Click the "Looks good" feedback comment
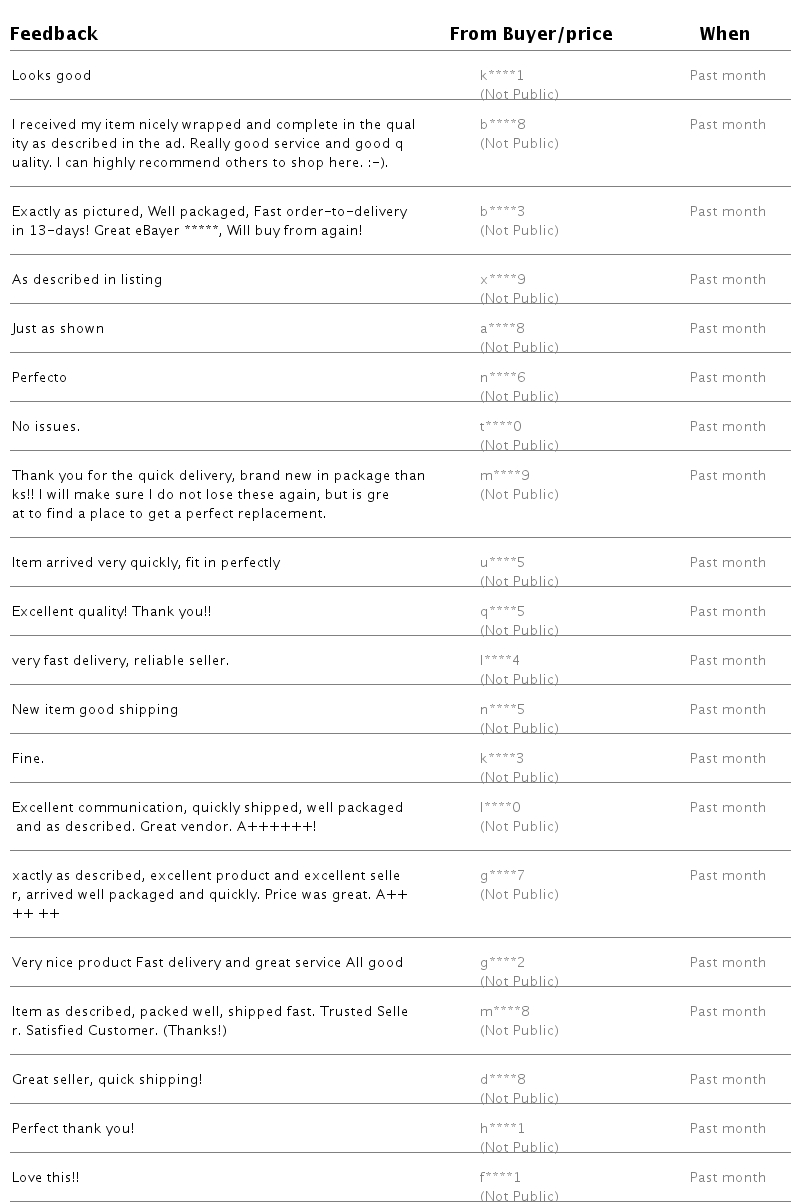Image resolution: width=800 pixels, height=1202 pixels. (x=51, y=75)
